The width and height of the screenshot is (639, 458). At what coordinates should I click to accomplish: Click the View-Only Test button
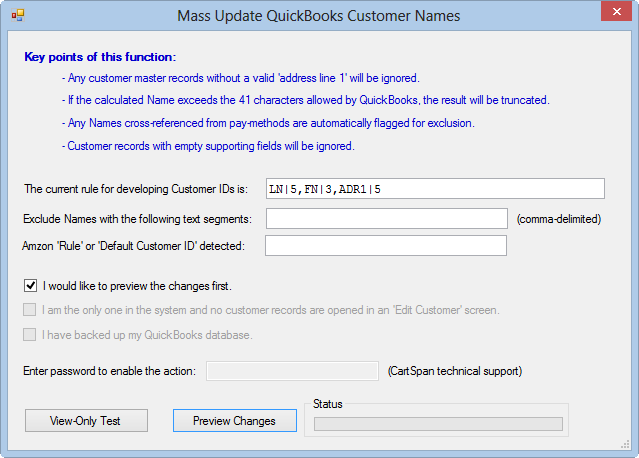86,421
